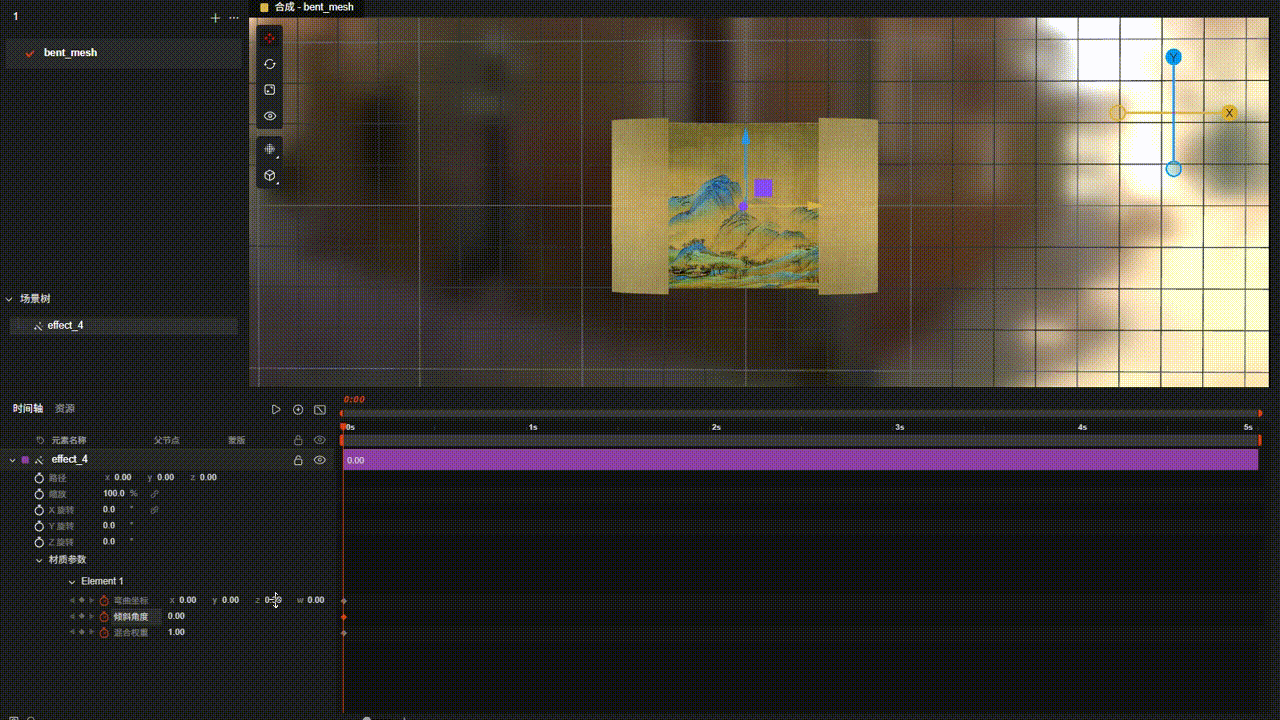Screen dimensions: 1280x720
Task: Collapse the 材质参数 group
Action: [39, 560]
